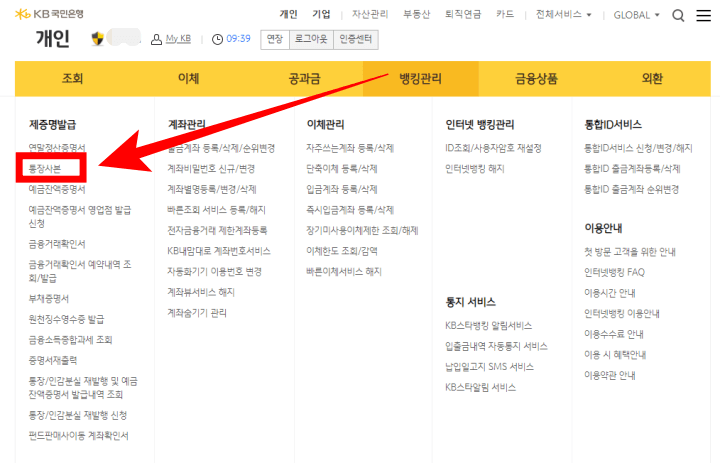Open the 뱅킹관리 main menu tab
Viewport: 720px width, 463px height.
coord(421,79)
